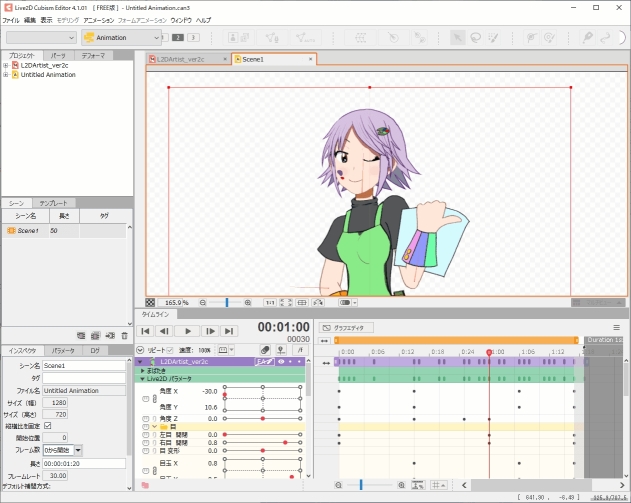Click the zoom-out magnifier below the canvas

(203, 303)
